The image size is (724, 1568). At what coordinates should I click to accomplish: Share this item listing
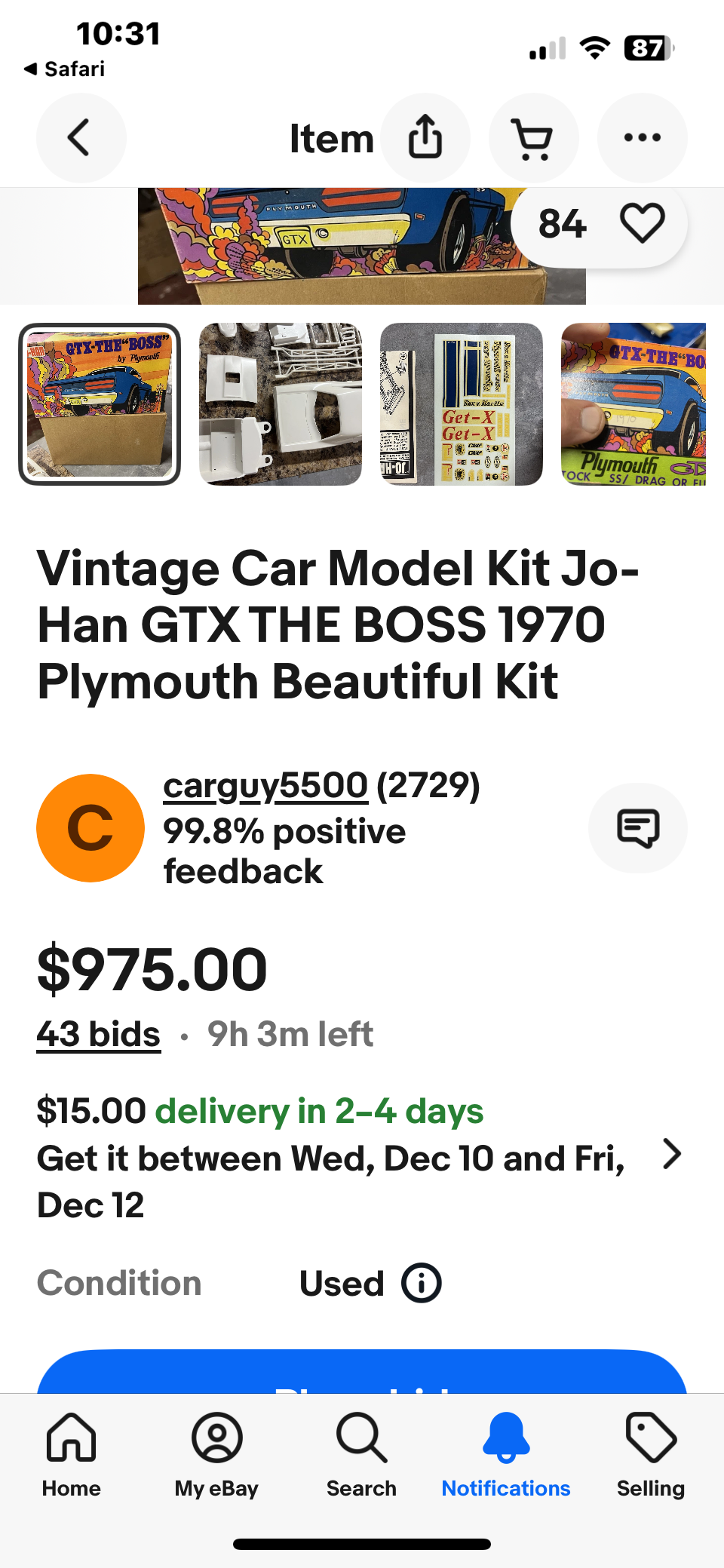[x=425, y=138]
